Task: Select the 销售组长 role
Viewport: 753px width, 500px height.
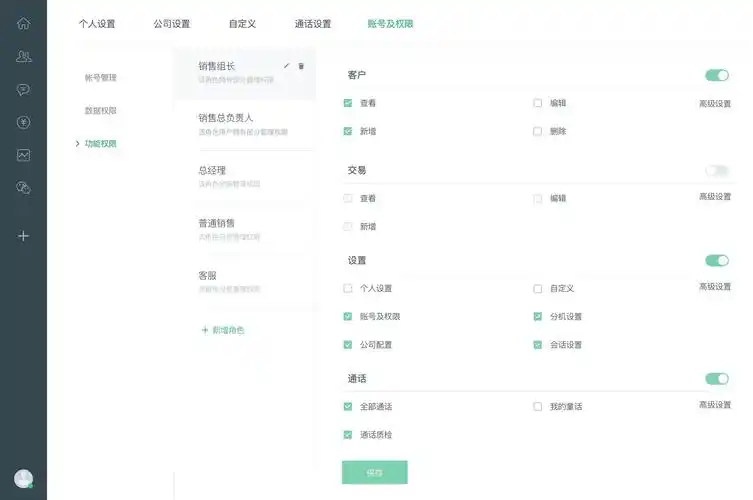Action: pos(244,73)
